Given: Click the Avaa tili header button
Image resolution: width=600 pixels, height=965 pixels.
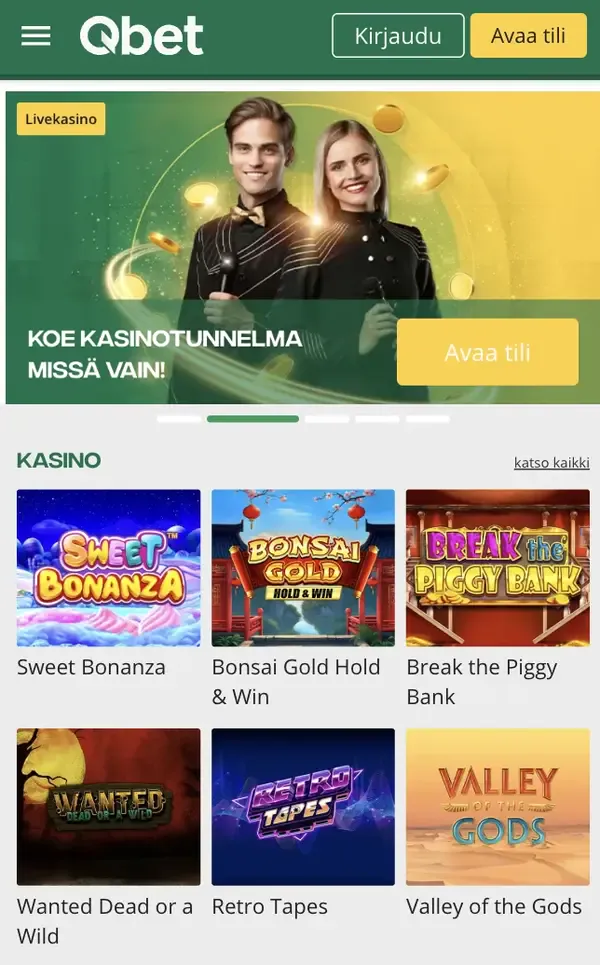Looking at the screenshot, I should click(x=529, y=36).
